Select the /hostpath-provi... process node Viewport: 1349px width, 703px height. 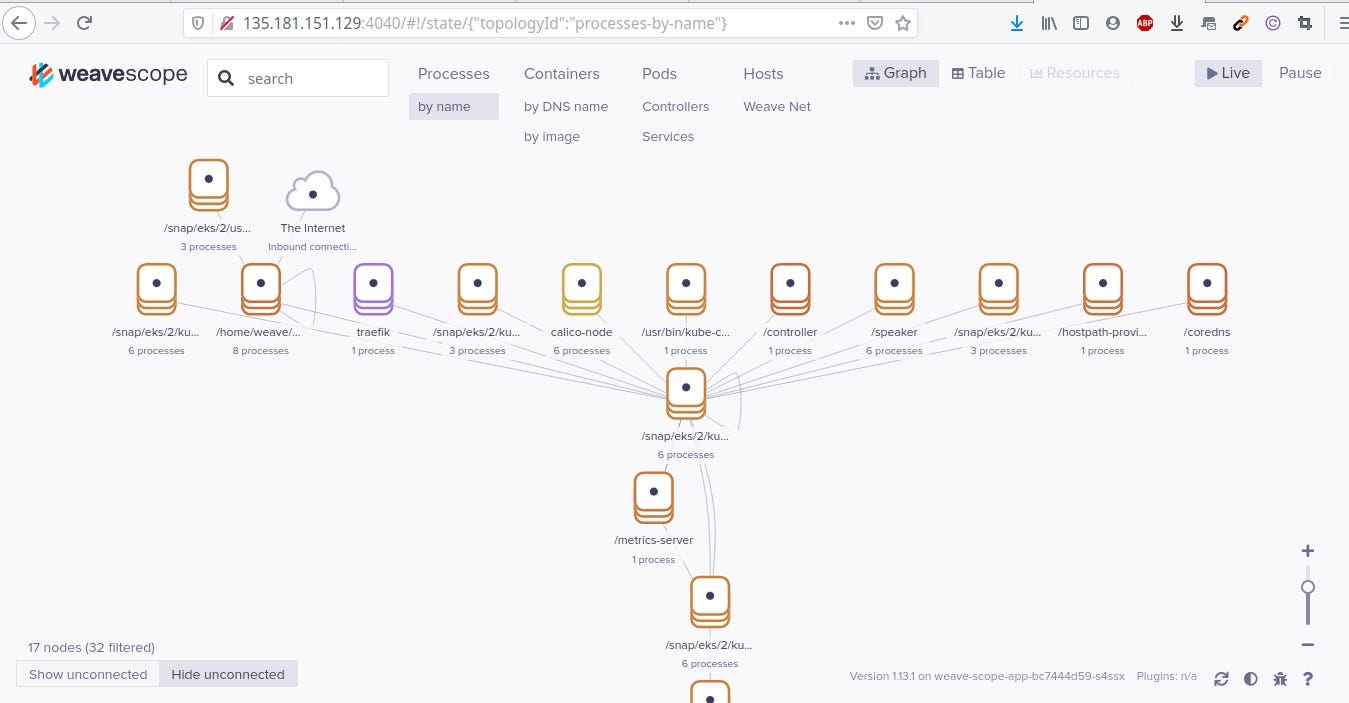(1102, 289)
